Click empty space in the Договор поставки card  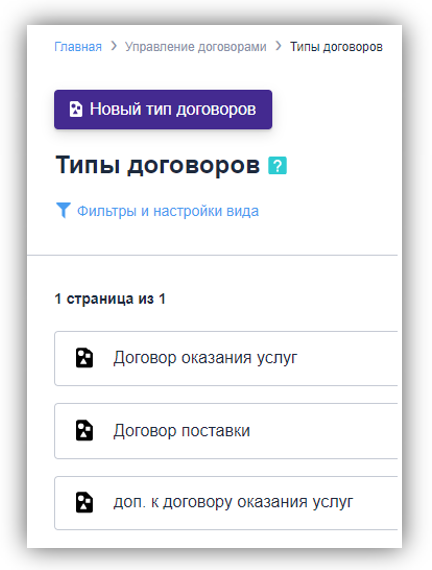click(324, 431)
